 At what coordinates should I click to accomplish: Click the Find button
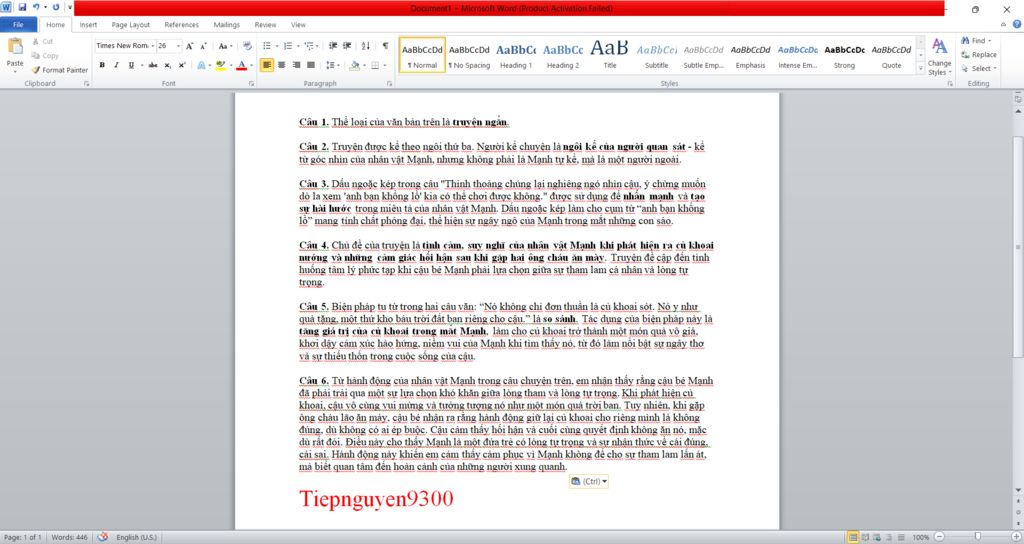976,40
